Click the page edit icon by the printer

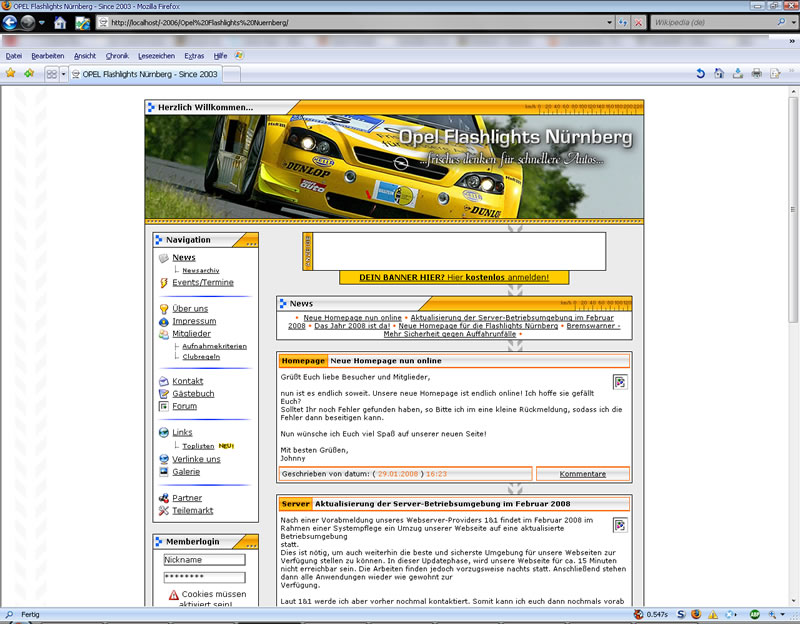(775, 73)
